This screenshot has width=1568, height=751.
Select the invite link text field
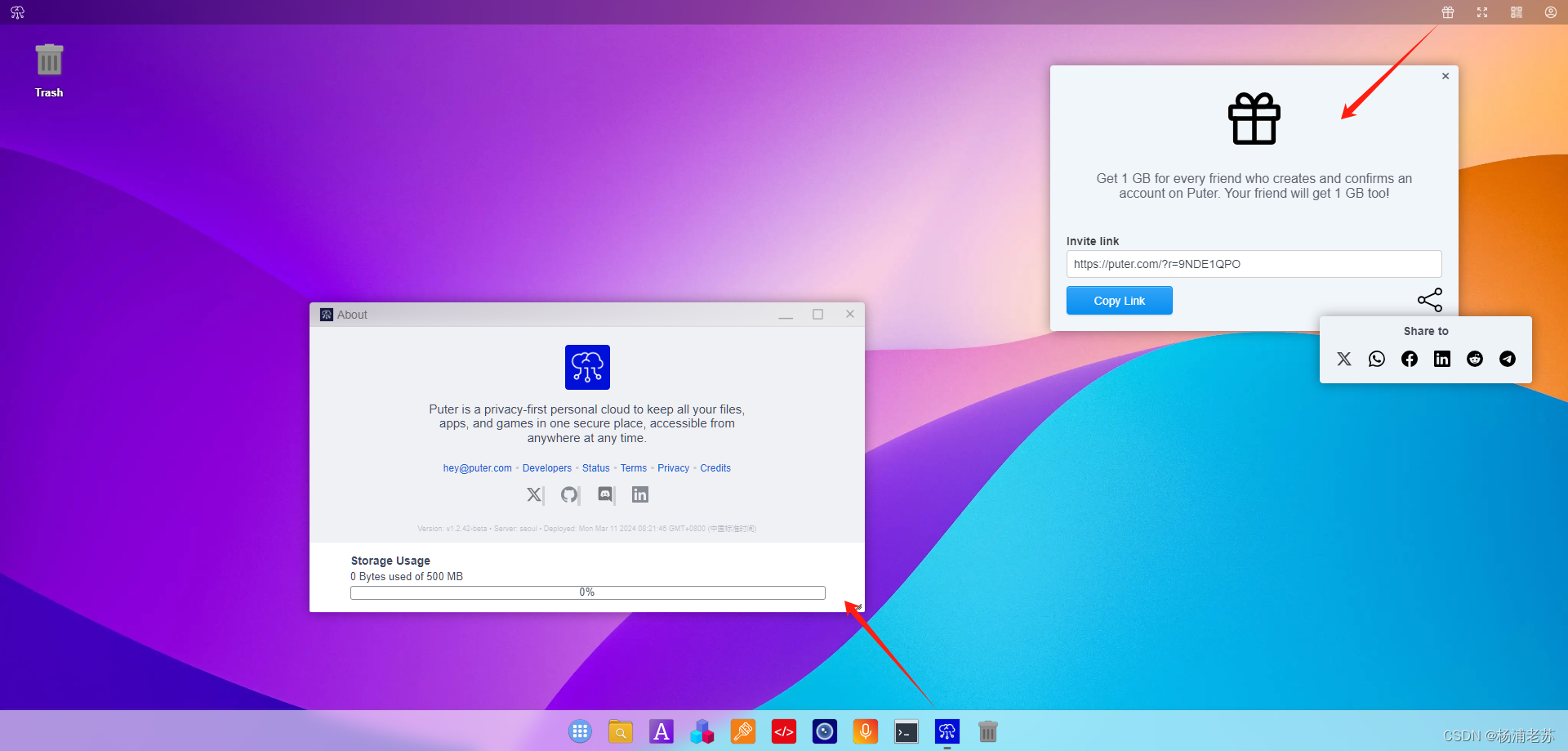pyautogui.click(x=1254, y=264)
